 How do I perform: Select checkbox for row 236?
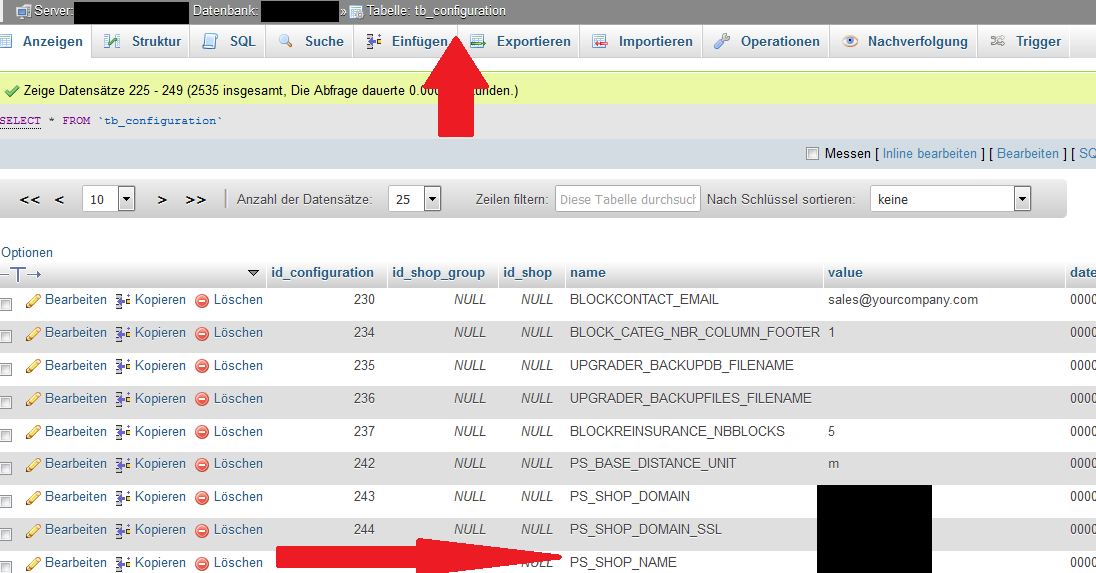[x=6, y=402]
